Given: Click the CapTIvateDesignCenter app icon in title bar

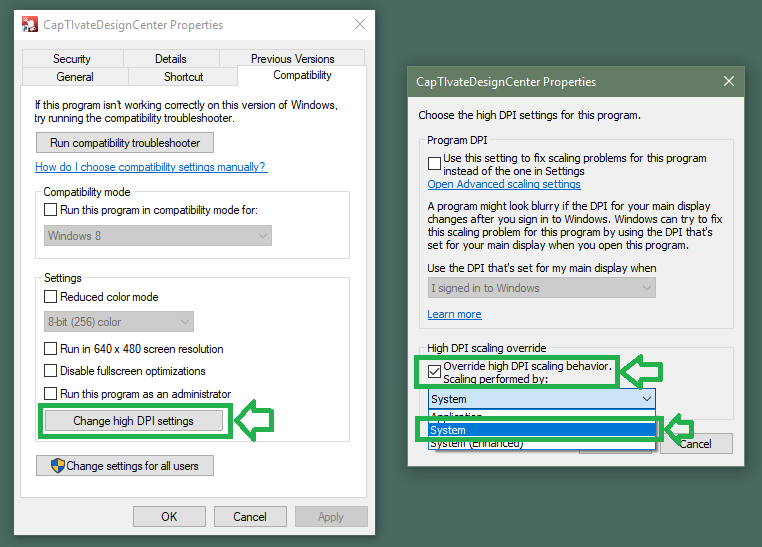Looking at the screenshot, I should 30,24.
